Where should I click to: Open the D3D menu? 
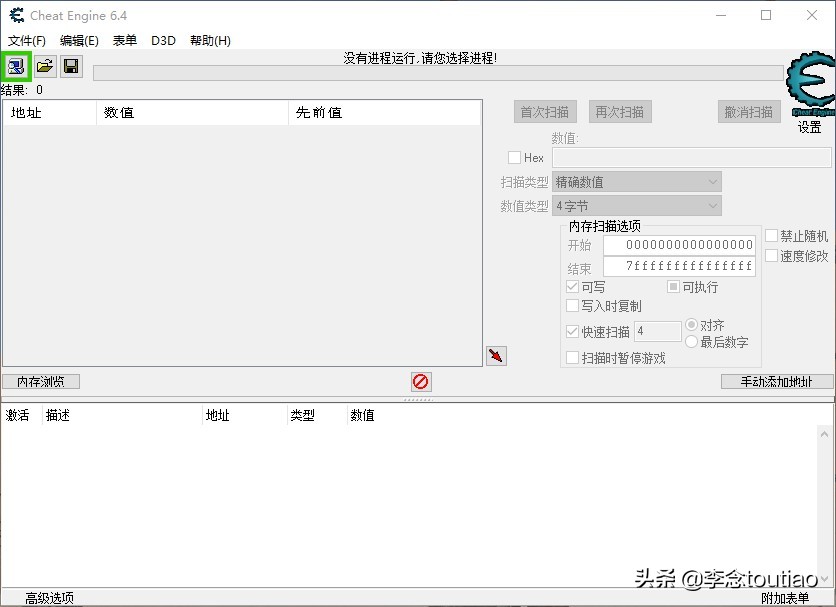[163, 41]
